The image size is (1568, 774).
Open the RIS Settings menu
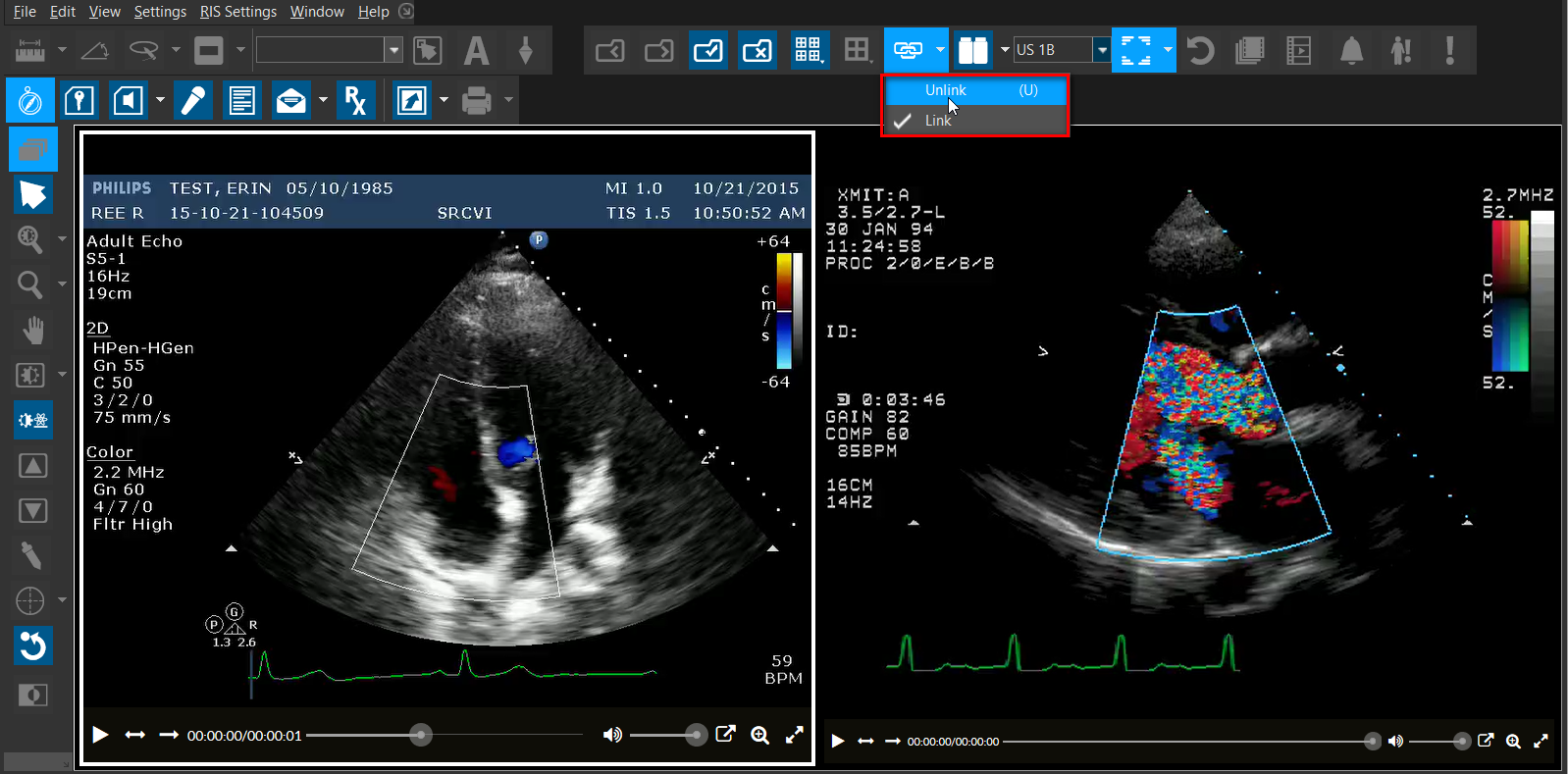click(238, 12)
